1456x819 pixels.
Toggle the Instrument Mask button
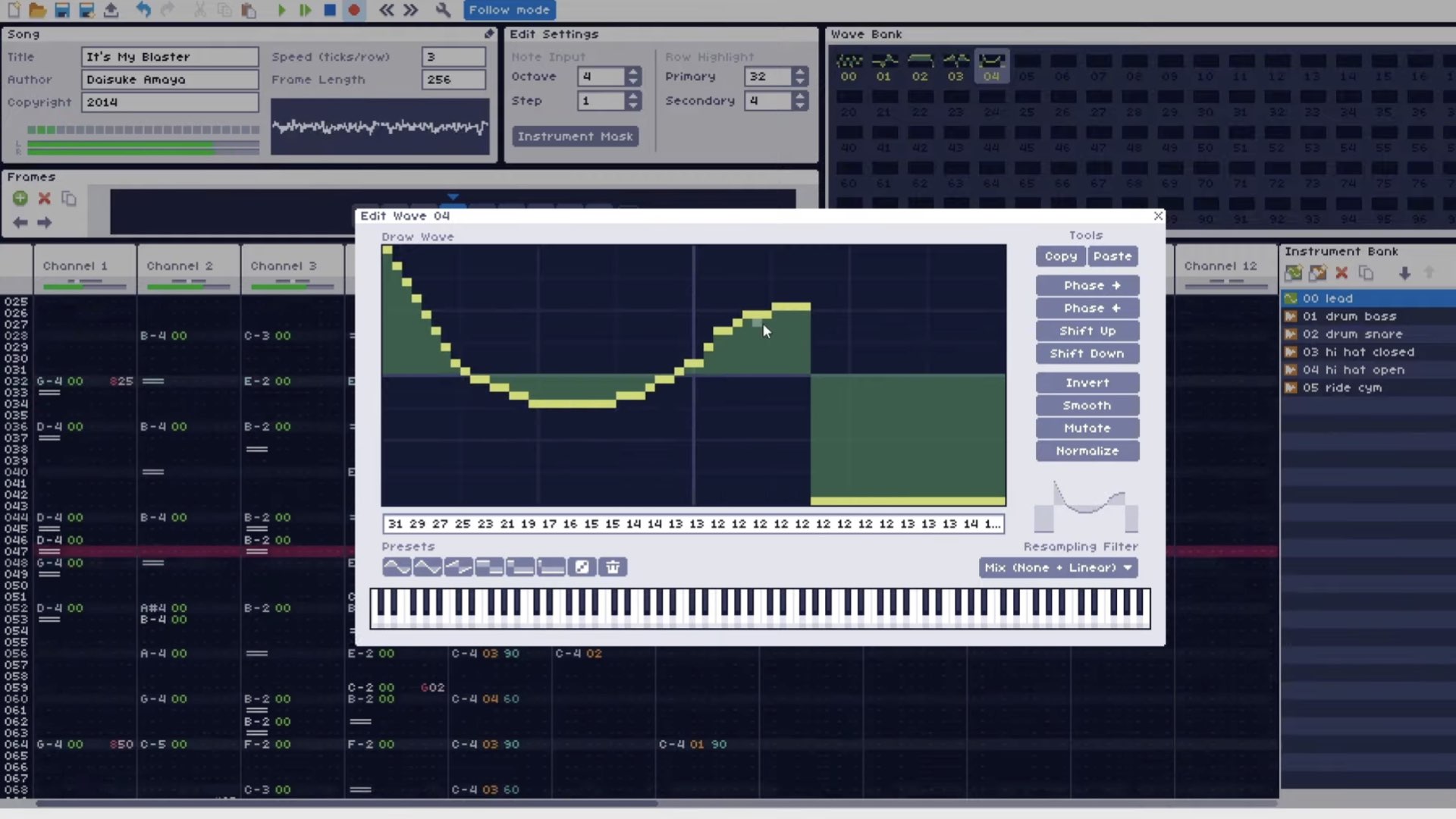click(575, 136)
